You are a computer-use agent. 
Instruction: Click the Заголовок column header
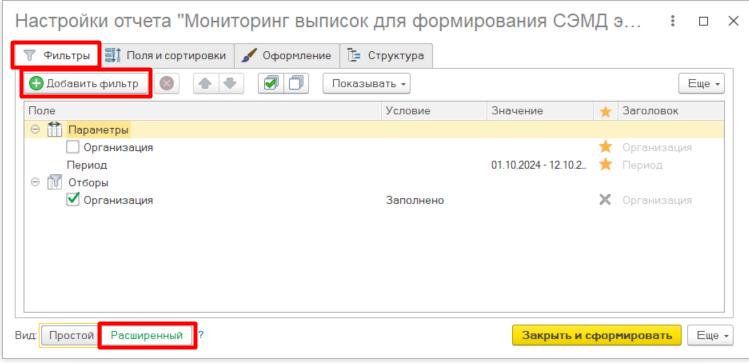tap(671, 111)
